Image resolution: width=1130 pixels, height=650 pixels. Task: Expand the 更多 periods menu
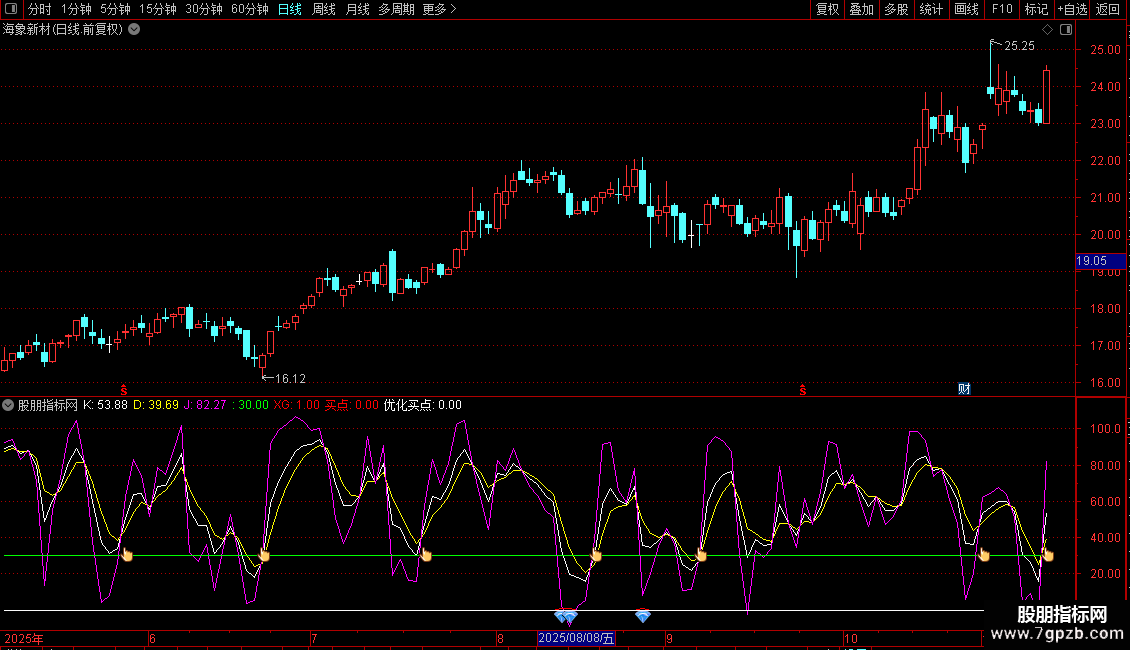pos(440,9)
